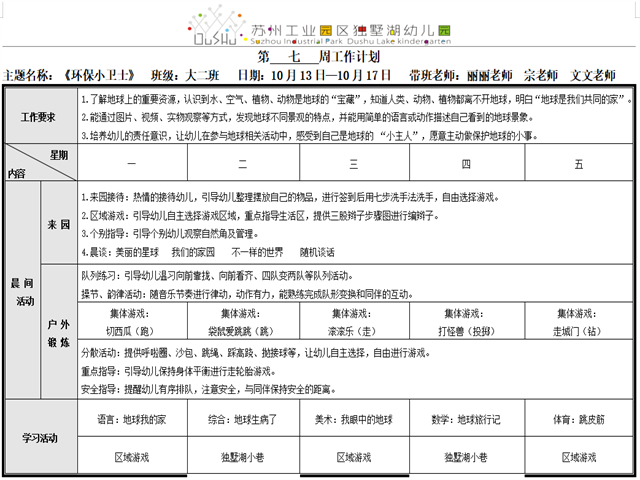Click the 晨间活动 row header

point(22,290)
